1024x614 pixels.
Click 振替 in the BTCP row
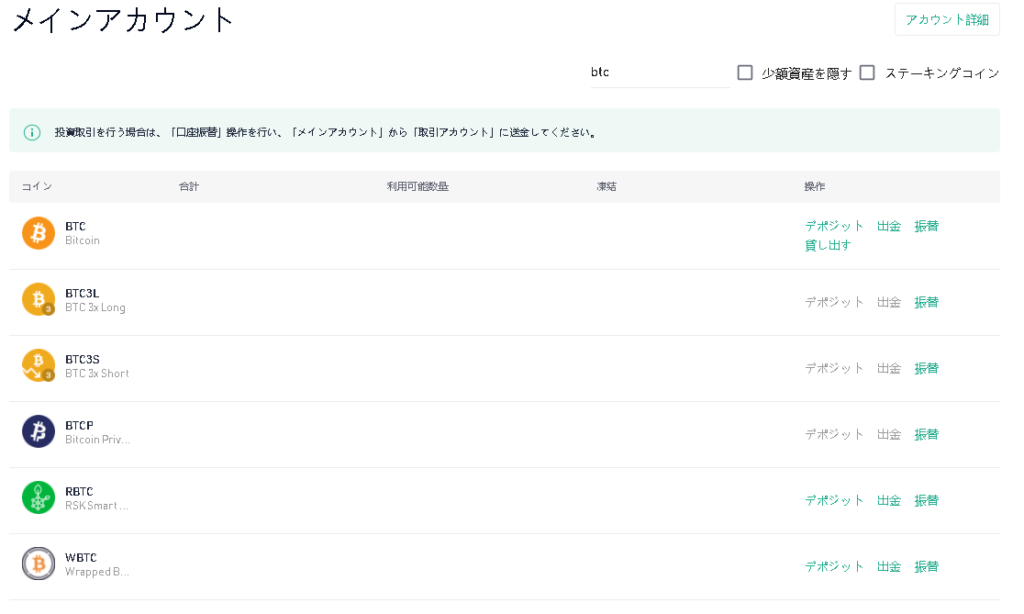[x=926, y=434]
